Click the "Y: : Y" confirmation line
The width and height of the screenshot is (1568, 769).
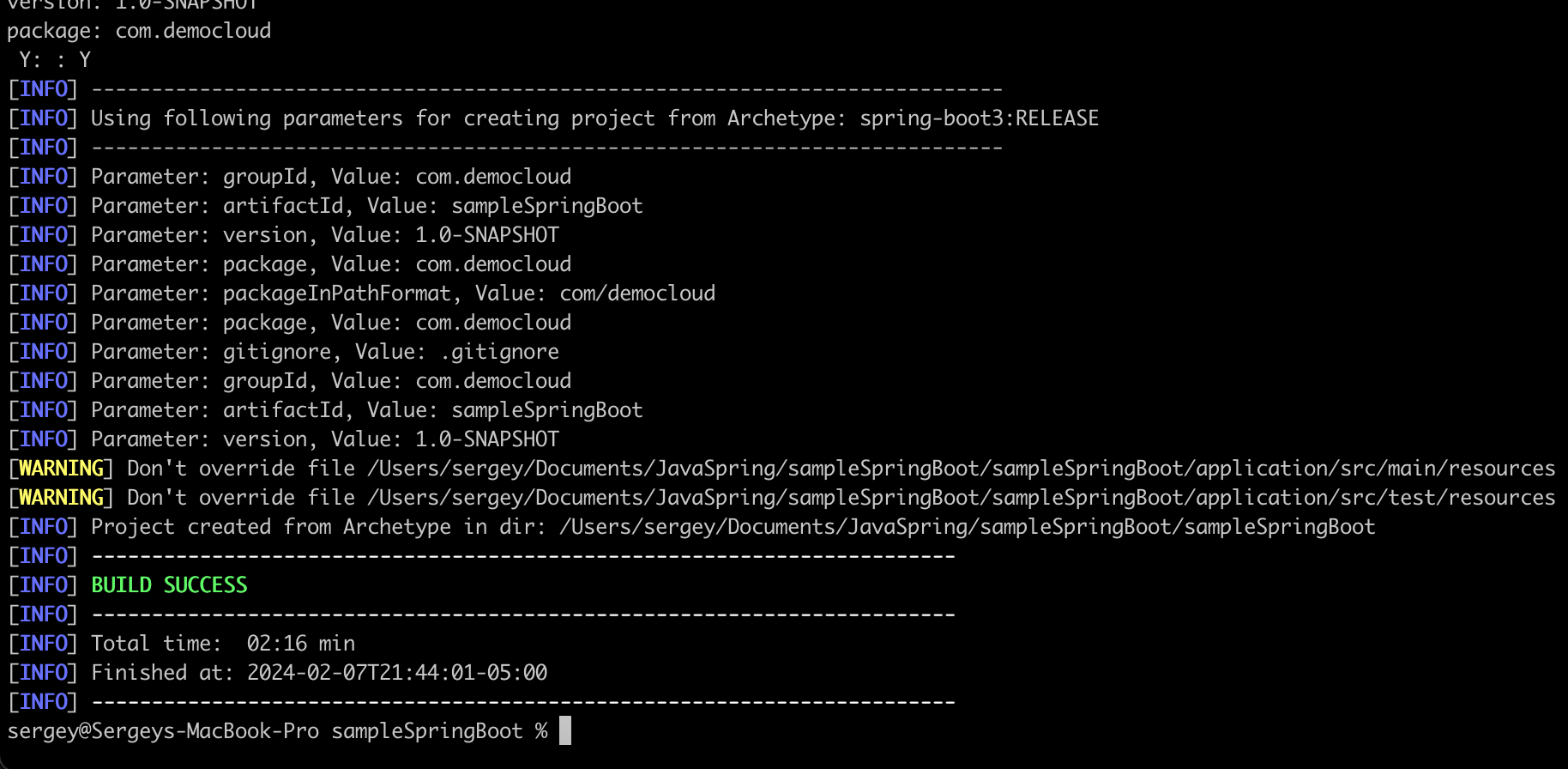(55, 60)
